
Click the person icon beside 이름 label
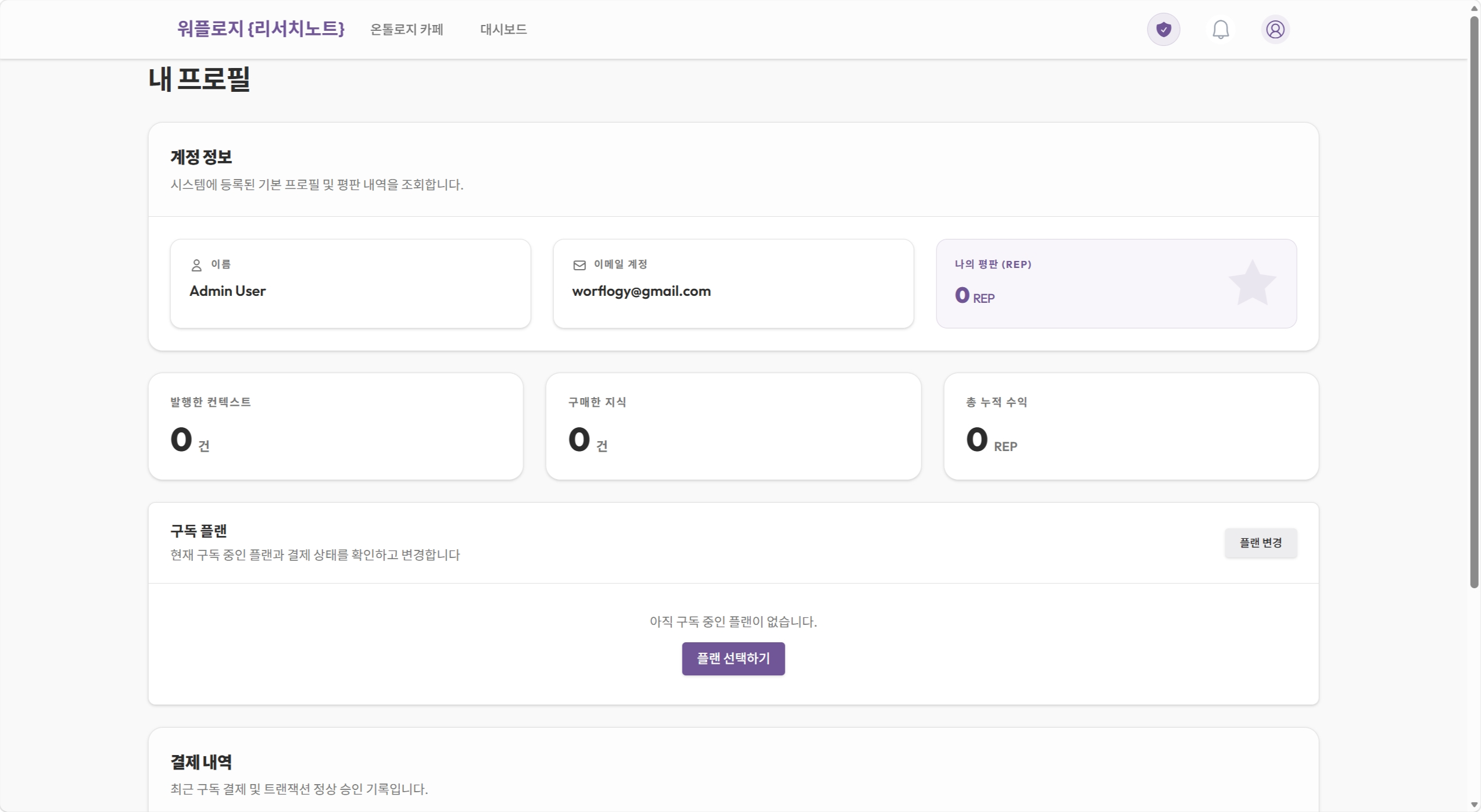[196, 265]
